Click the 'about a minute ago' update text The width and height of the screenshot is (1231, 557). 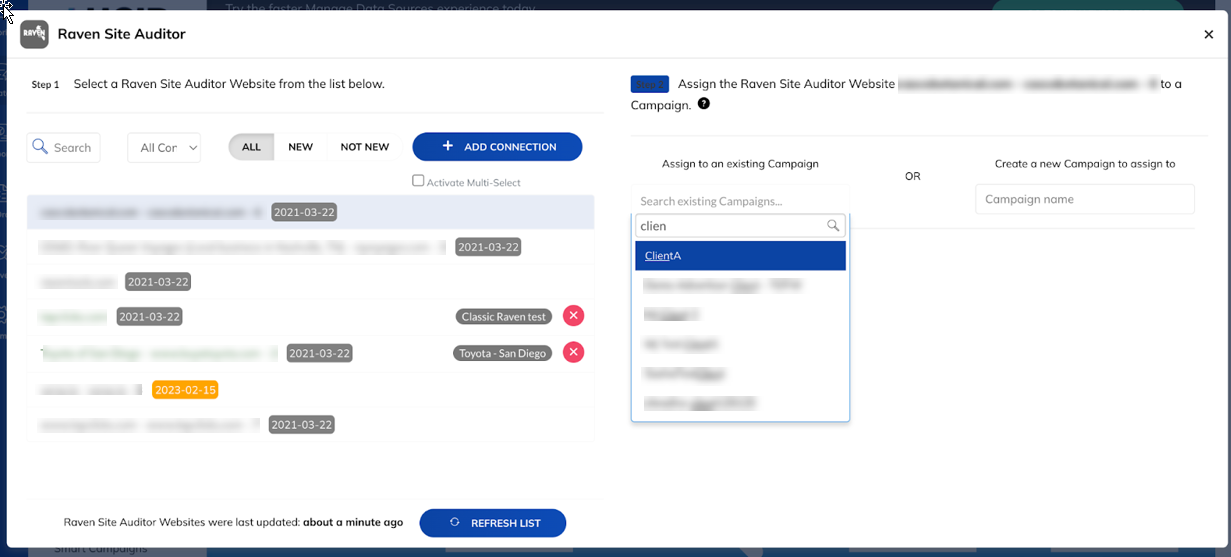pos(353,522)
